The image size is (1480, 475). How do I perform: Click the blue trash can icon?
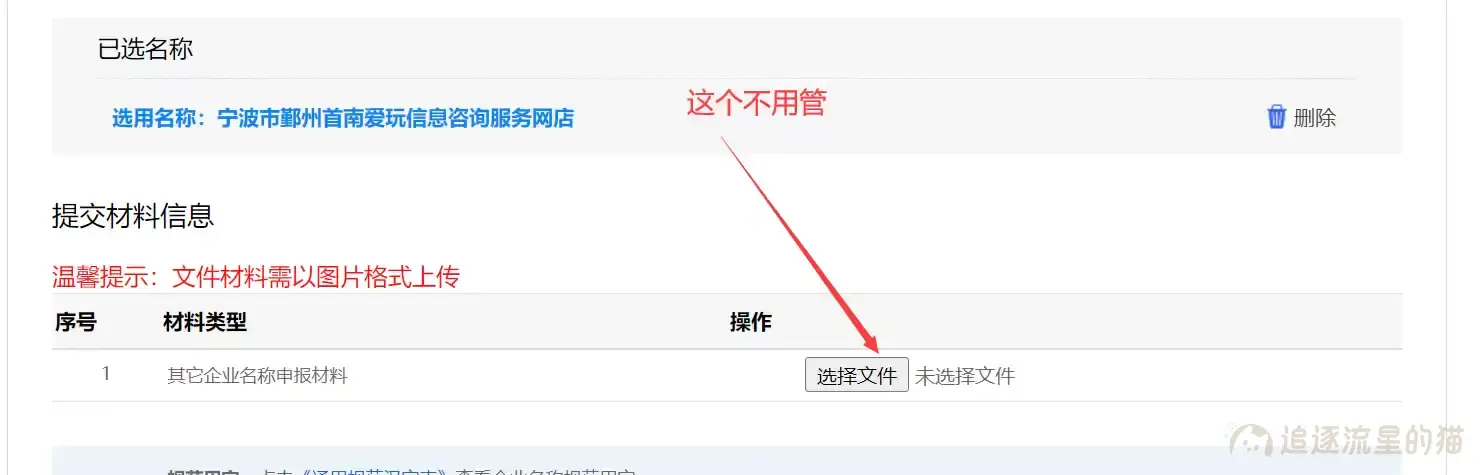click(1276, 117)
